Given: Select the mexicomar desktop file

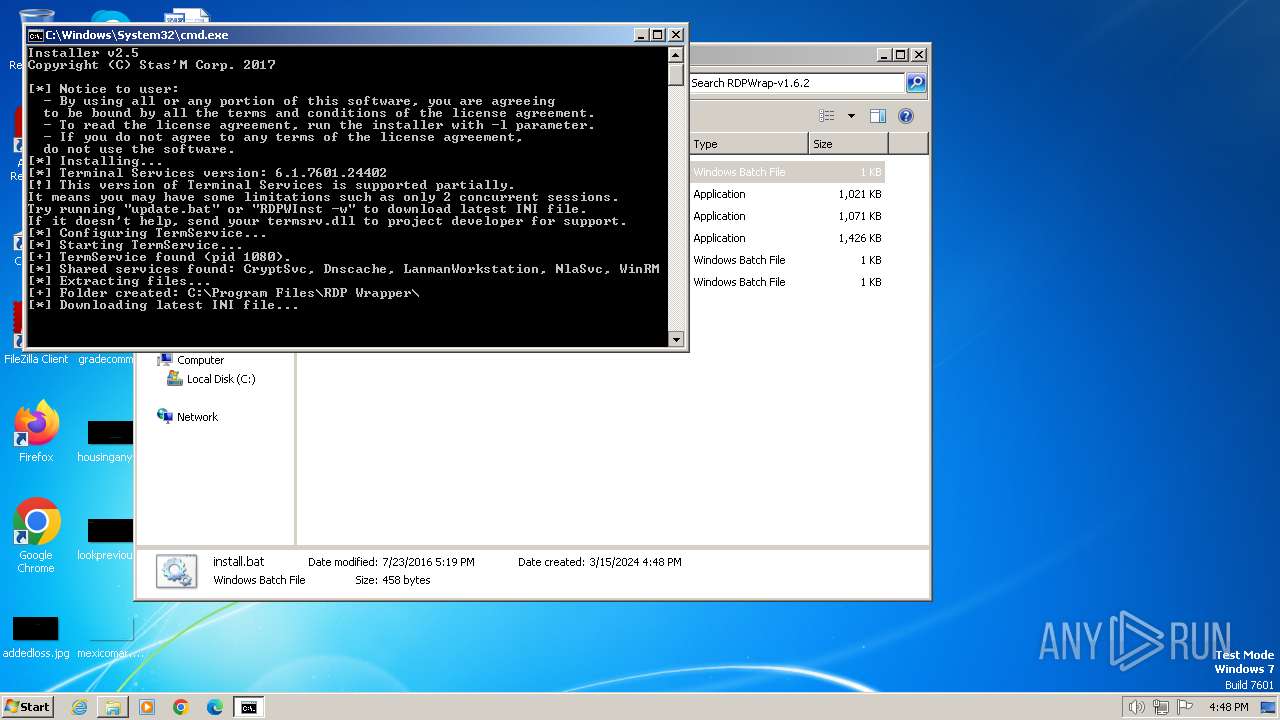Looking at the screenshot, I should [x=111, y=637].
